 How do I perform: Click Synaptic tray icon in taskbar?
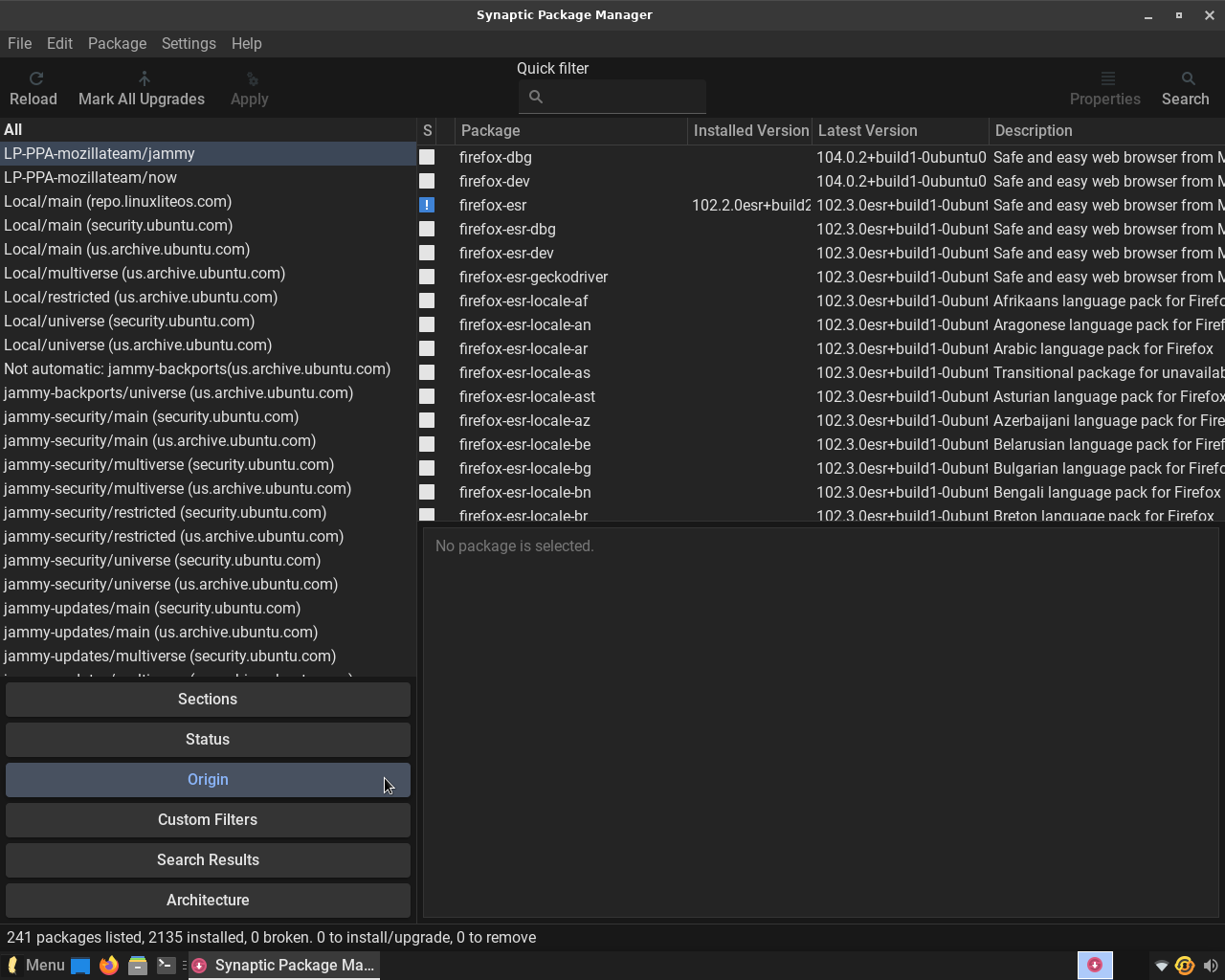pyautogui.click(x=1095, y=965)
